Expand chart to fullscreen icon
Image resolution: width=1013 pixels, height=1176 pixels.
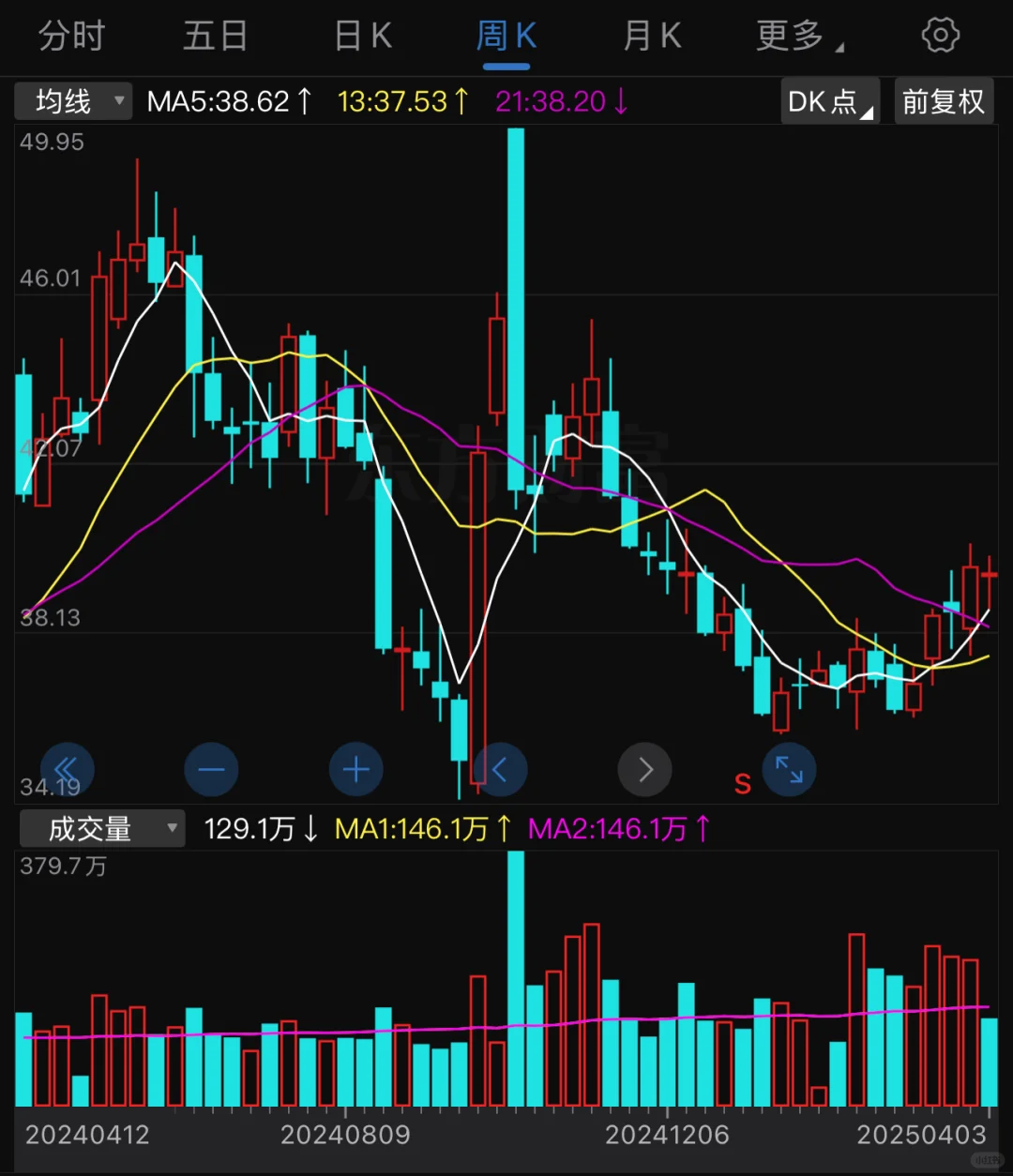click(789, 770)
